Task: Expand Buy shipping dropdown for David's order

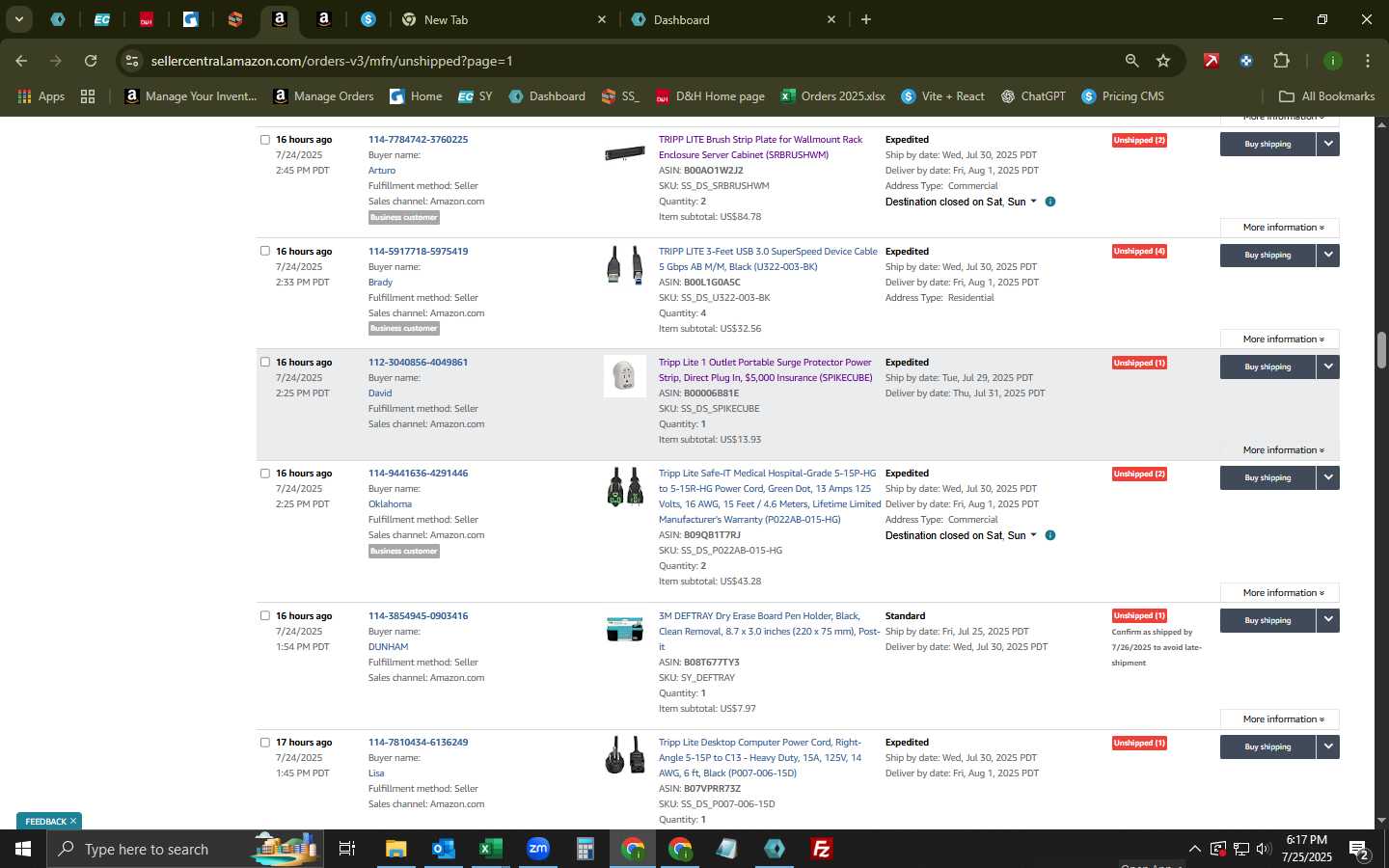Action: pyautogui.click(x=1328, y=366)
